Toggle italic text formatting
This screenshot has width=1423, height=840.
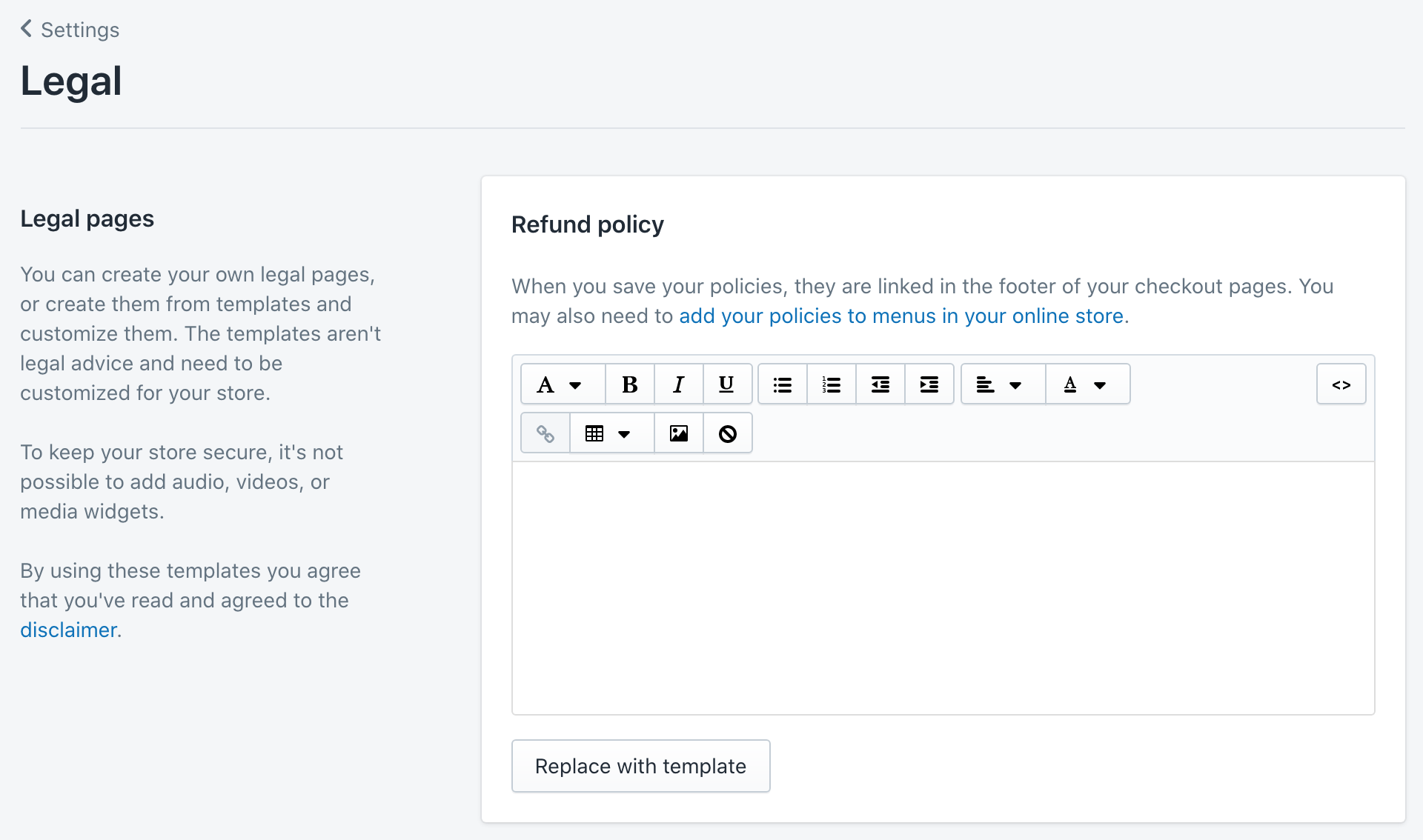click(678, 384)
